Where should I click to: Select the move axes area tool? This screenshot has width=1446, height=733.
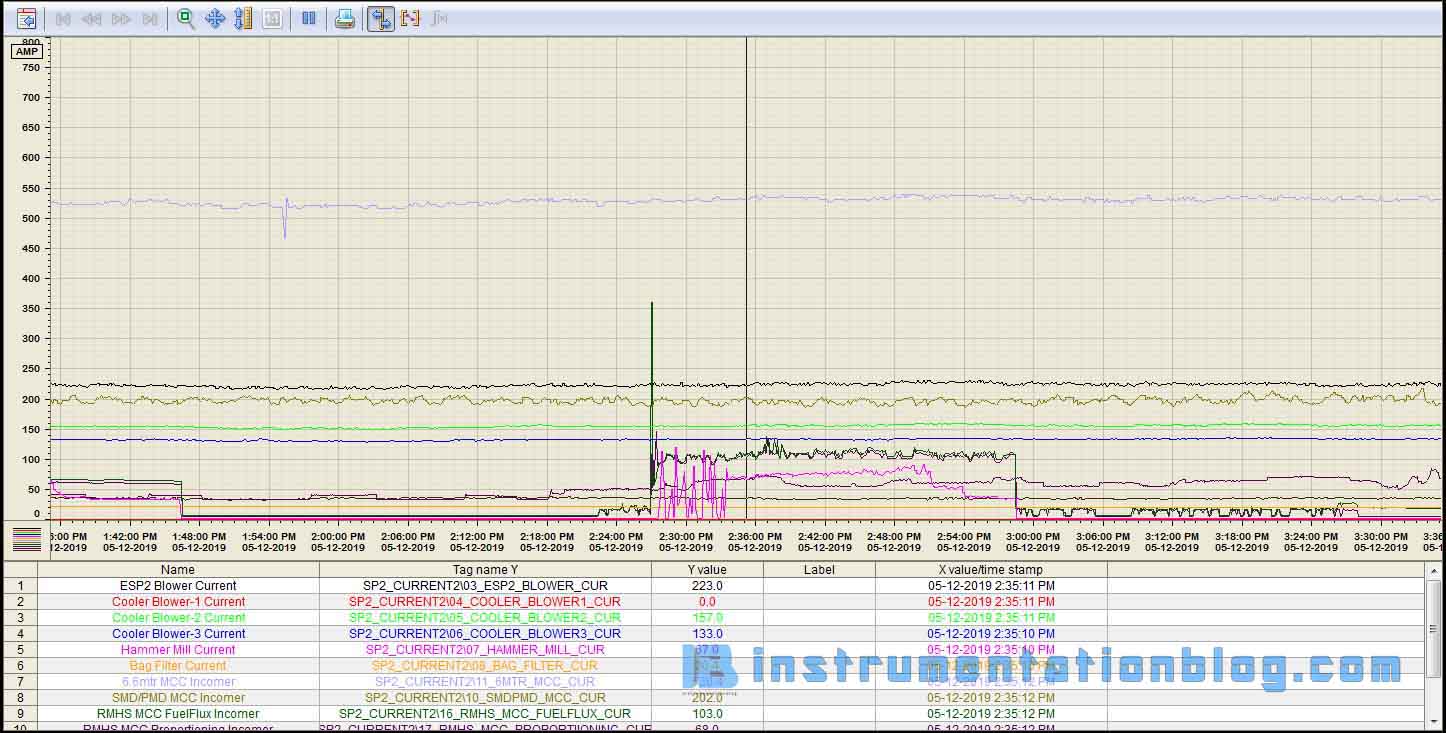tap(243, 19)
